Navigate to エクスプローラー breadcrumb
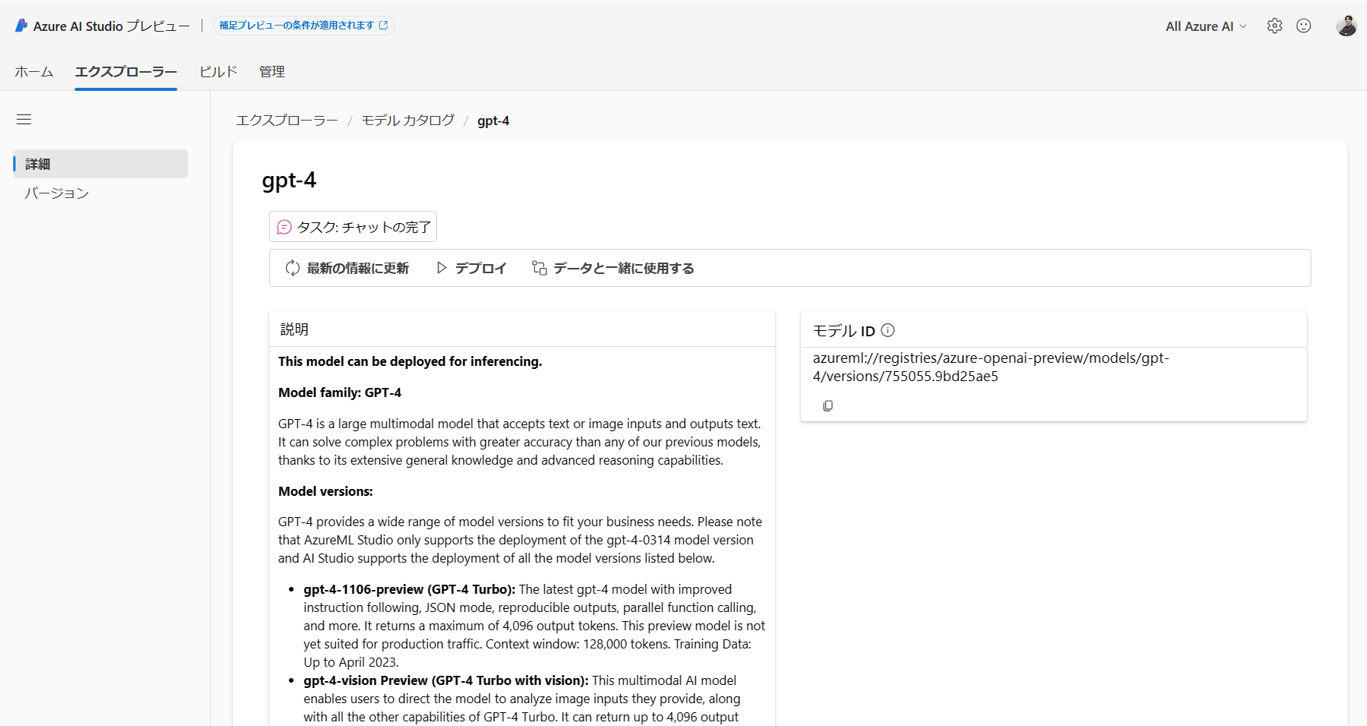The height and width of the screenshot is (726, 1367). [x=287, y=120]
